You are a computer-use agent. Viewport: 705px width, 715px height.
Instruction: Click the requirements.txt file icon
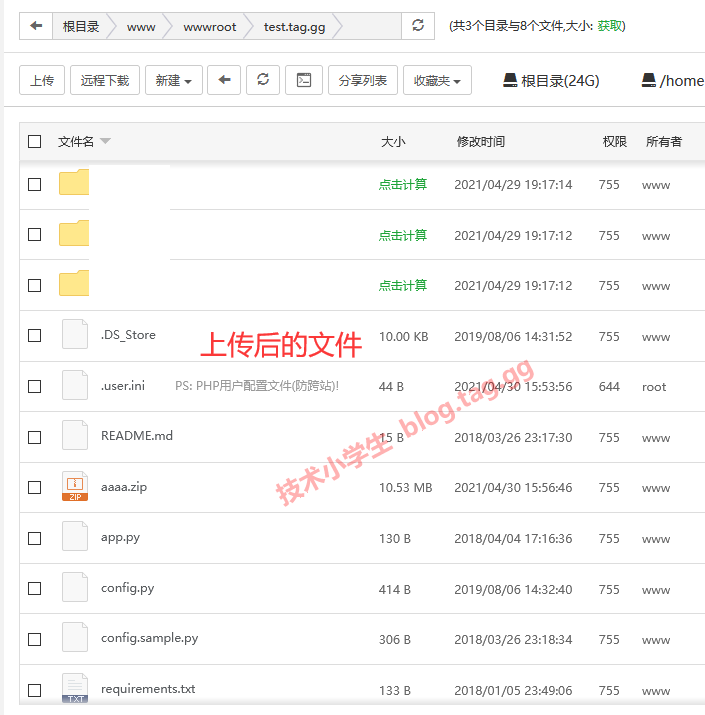coord(75,689)
